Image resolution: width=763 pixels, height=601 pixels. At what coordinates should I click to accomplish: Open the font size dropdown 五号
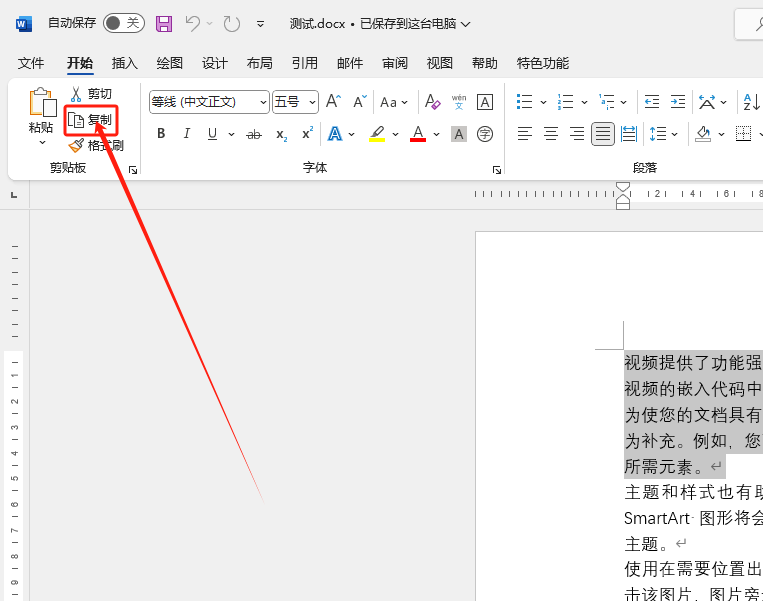click(295, 102)
